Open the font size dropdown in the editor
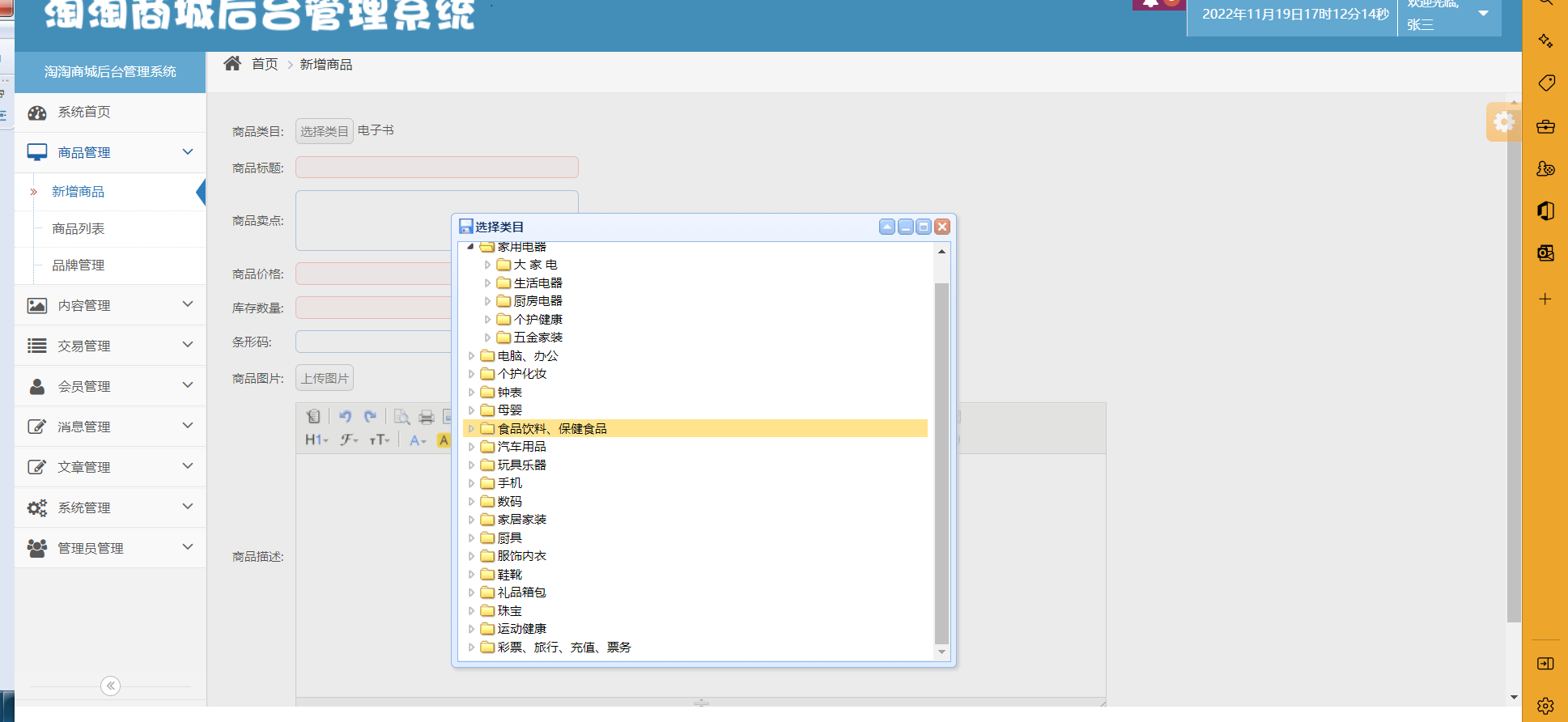The image size is (1568, 722). coord(380,440)
